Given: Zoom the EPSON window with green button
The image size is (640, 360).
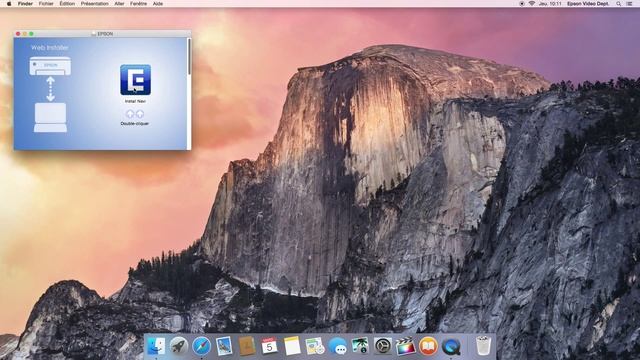Looking at the screenshot, I should [31, 34].
